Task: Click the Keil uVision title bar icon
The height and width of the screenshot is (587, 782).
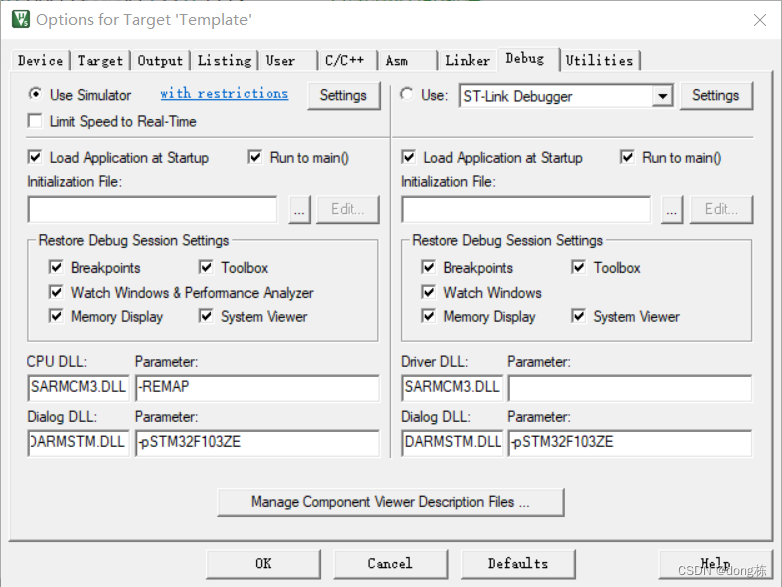Action: click(20, 19)
